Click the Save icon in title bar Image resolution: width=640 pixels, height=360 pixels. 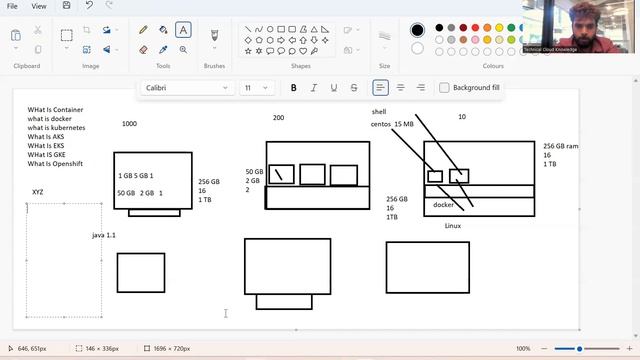tap(67, 5)
